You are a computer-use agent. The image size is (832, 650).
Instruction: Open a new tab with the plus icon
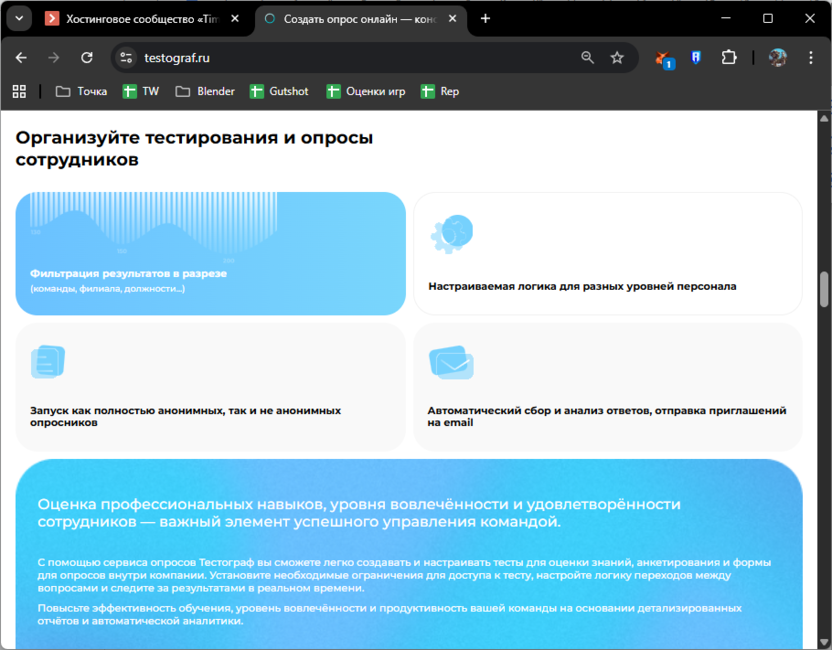click(484, 18)
